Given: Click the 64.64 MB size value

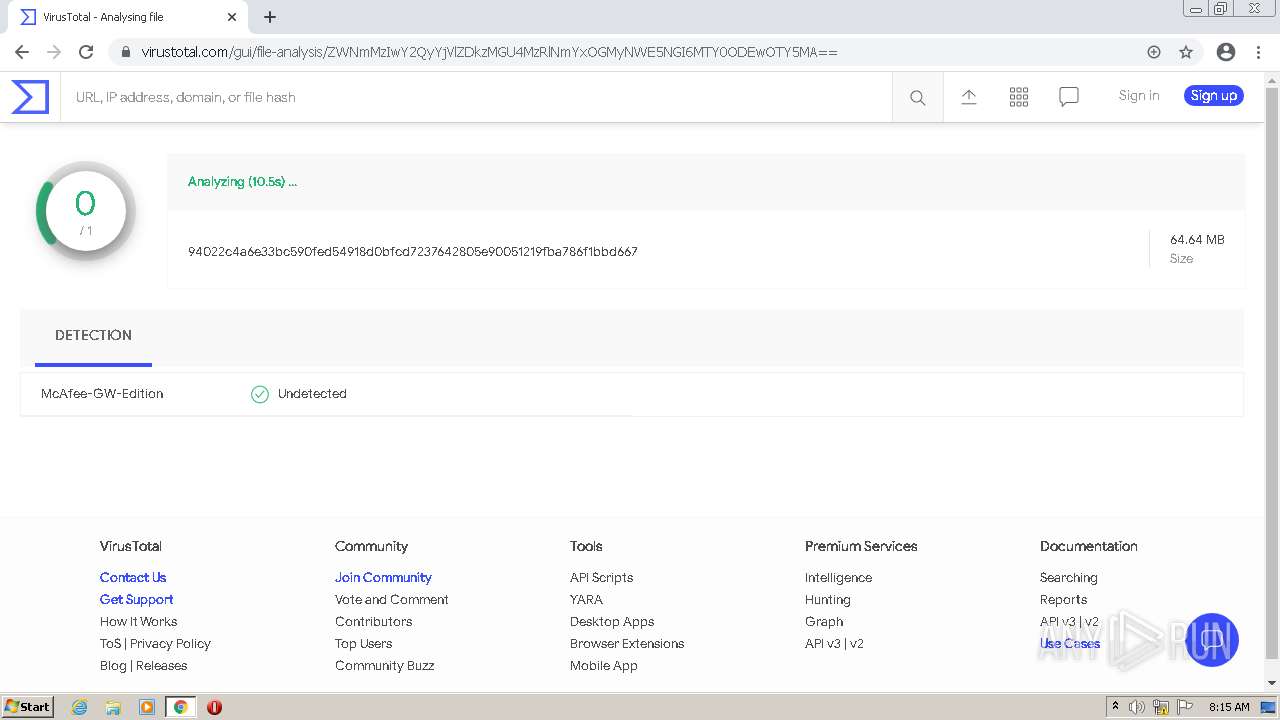Looking at the screenshot, I should (1197, 240).
